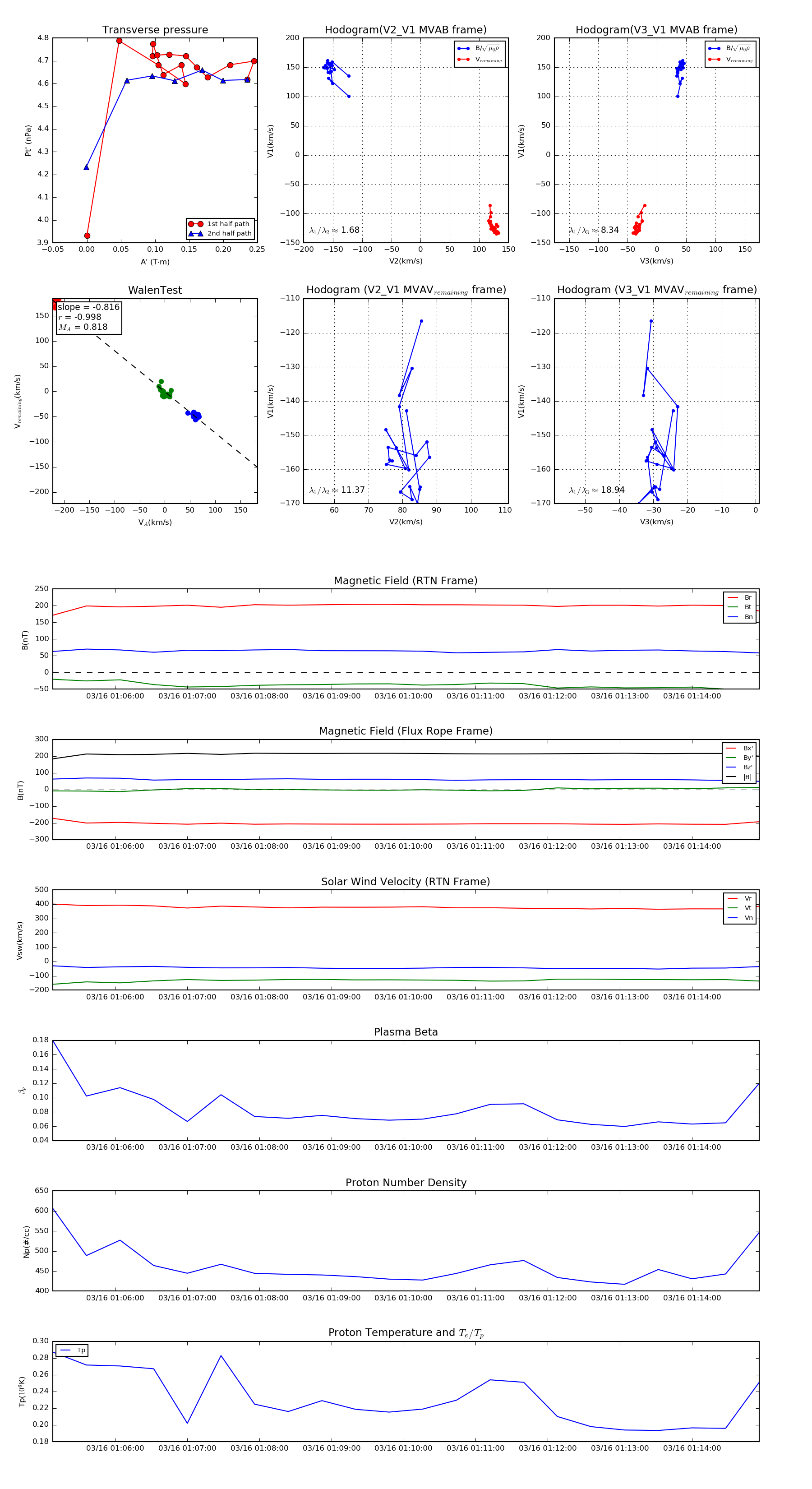Viewport: 812px width, 1489px height.
Task: Click the "Magnetic Field (RTN Frame)" title
Action: click(406, 580)
